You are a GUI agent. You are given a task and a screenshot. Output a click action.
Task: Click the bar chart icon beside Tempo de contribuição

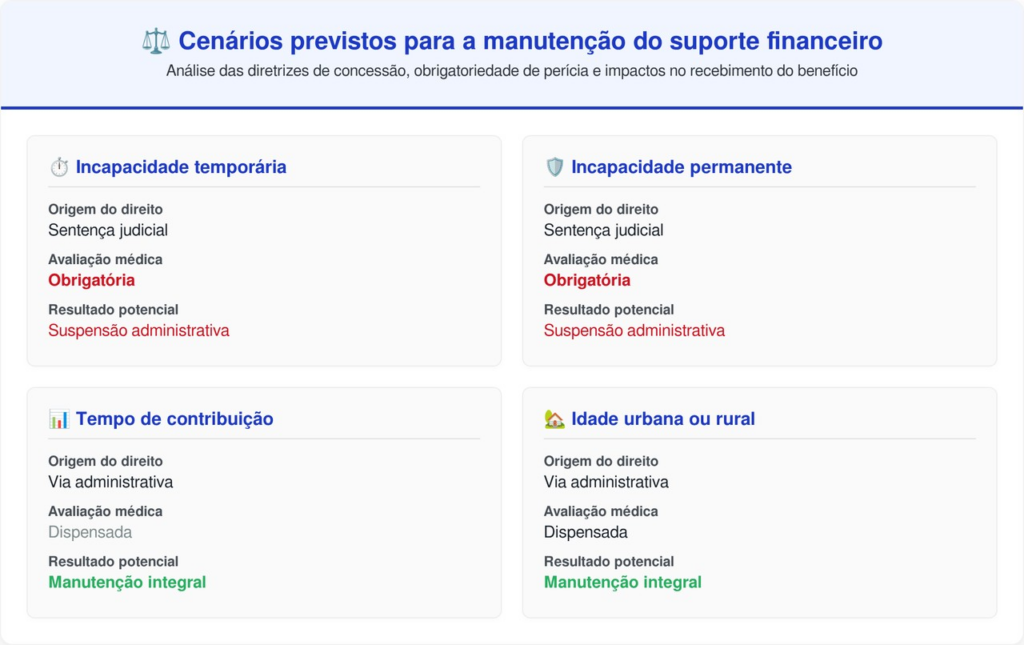(59, 419)
